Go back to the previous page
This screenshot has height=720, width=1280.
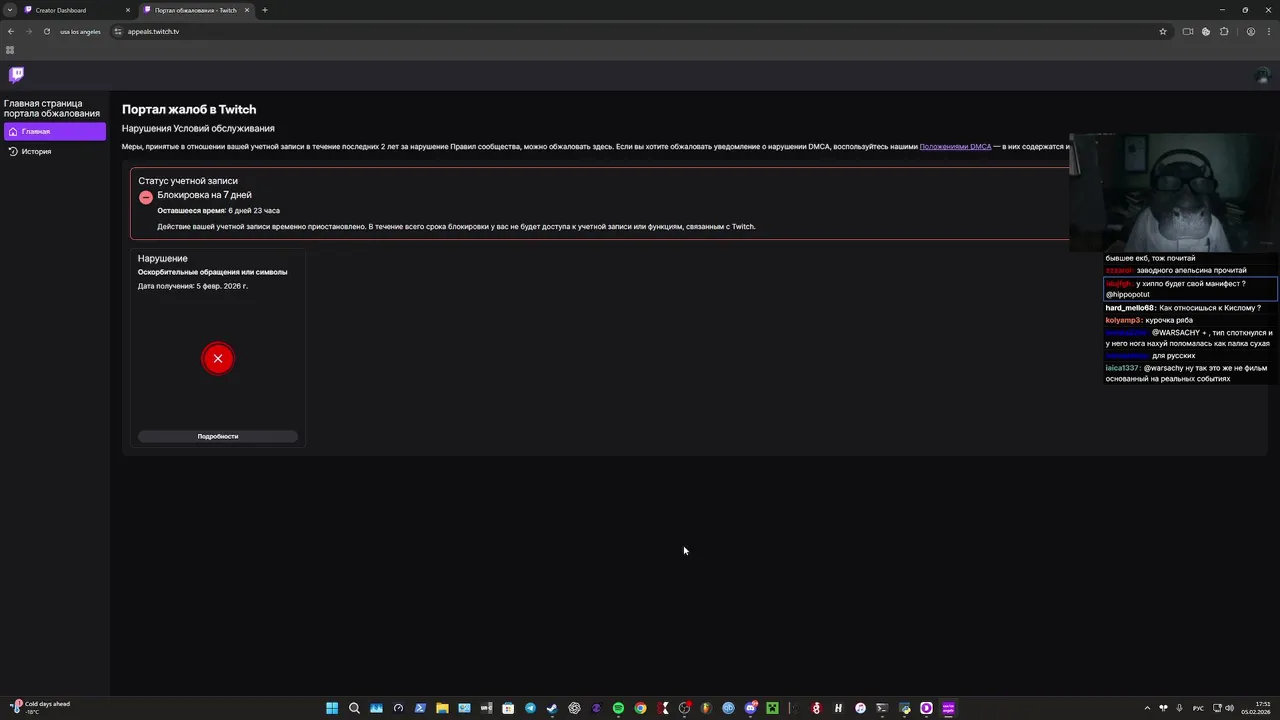11,31
